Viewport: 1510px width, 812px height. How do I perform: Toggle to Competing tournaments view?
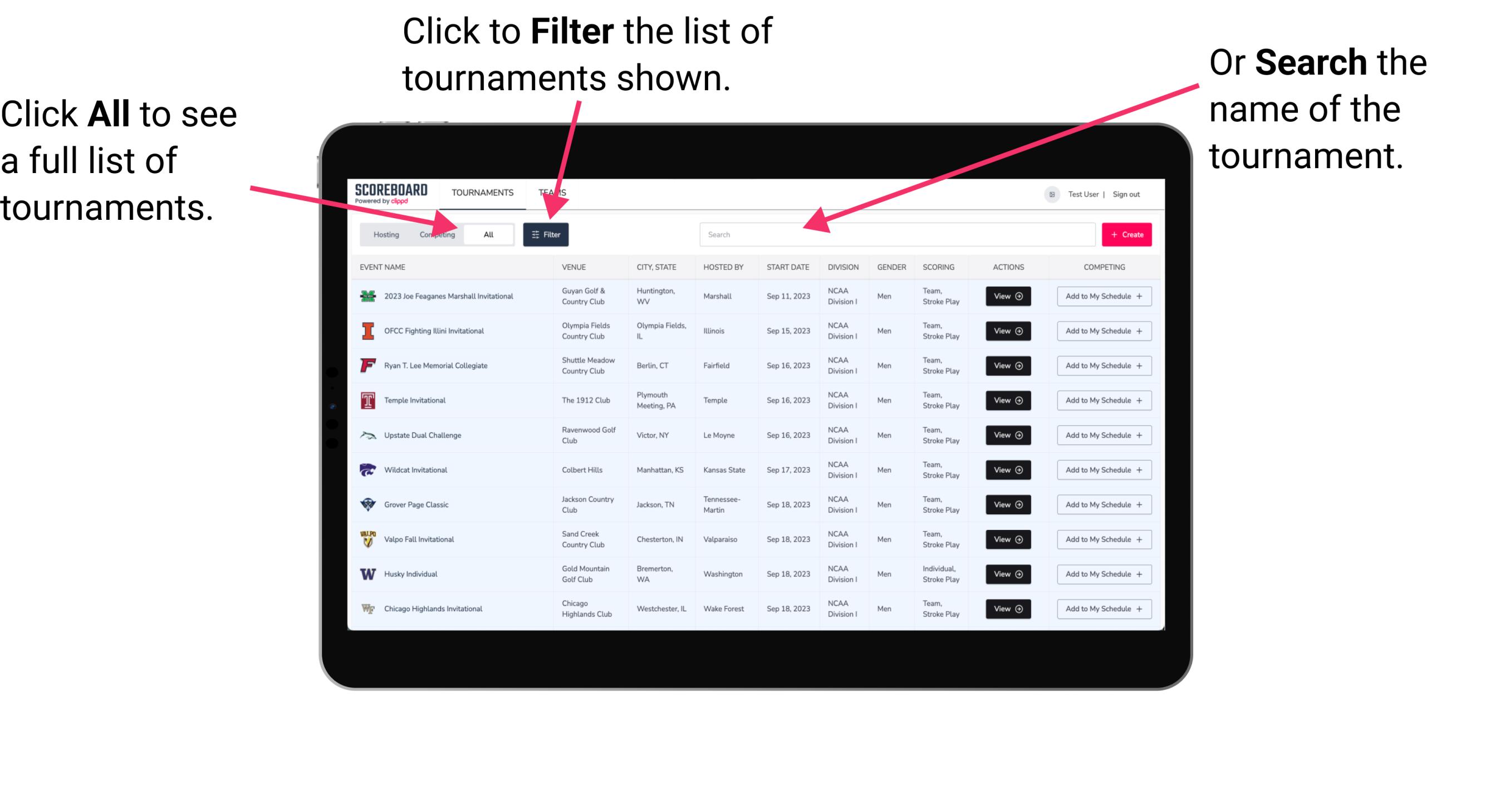[436, 234]
